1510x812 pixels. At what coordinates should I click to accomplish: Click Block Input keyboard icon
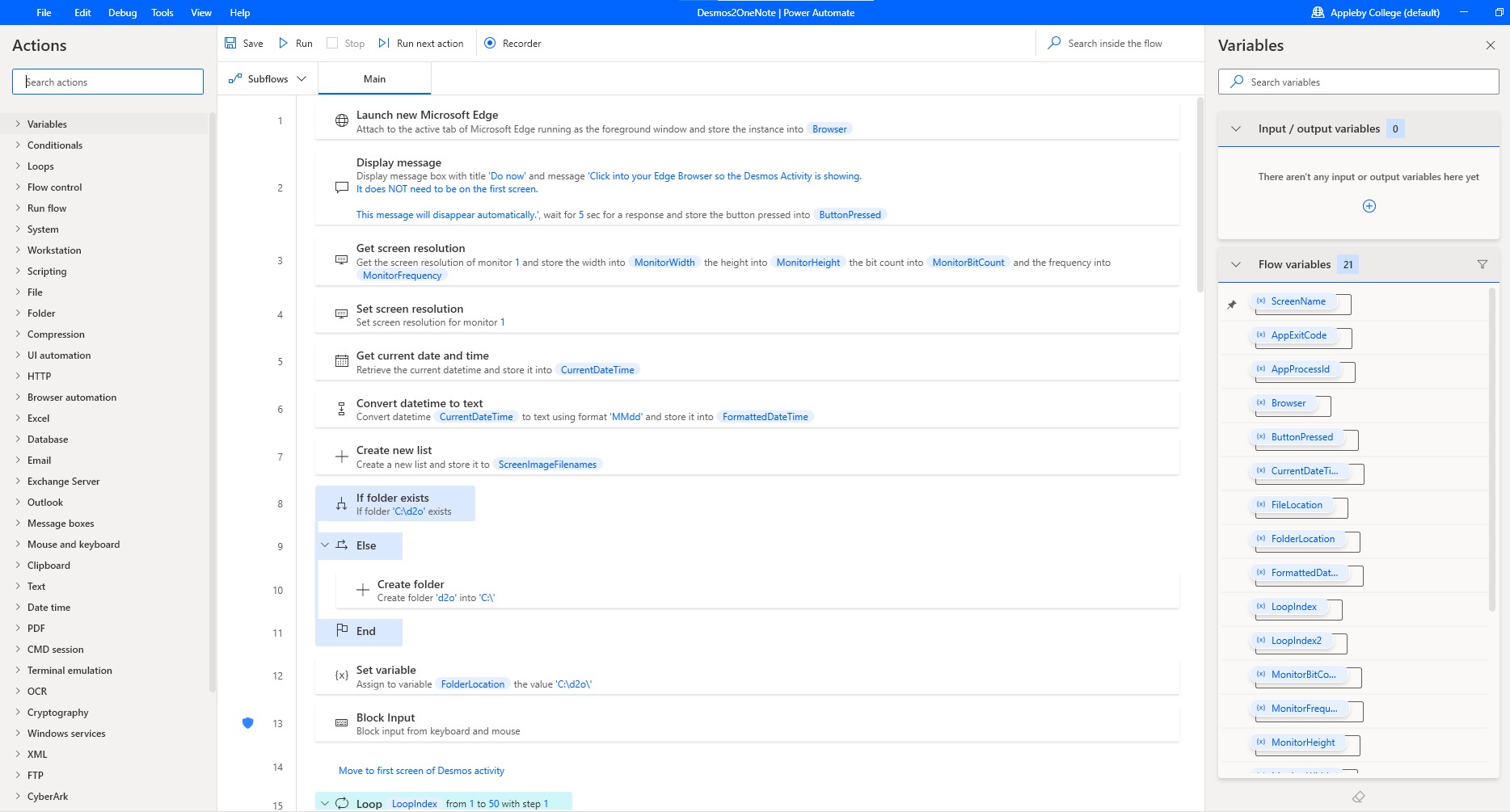tap(341, 722)
